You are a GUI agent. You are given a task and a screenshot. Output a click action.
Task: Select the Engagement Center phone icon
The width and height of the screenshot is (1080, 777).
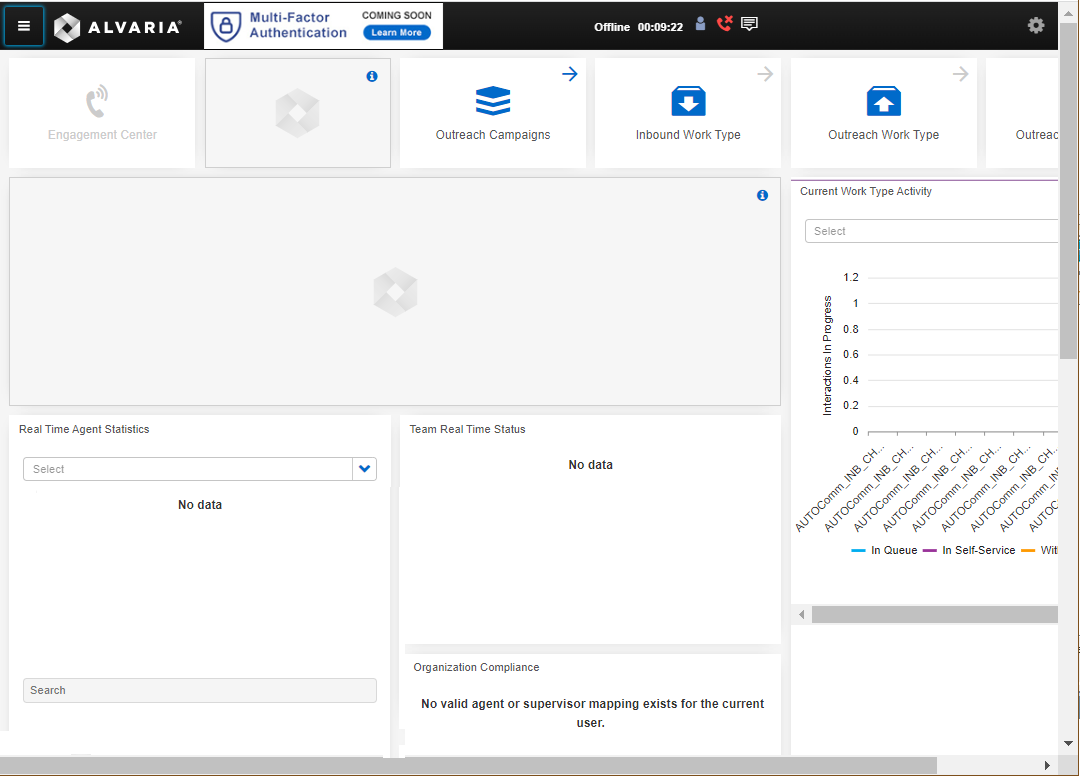(96, 100)
